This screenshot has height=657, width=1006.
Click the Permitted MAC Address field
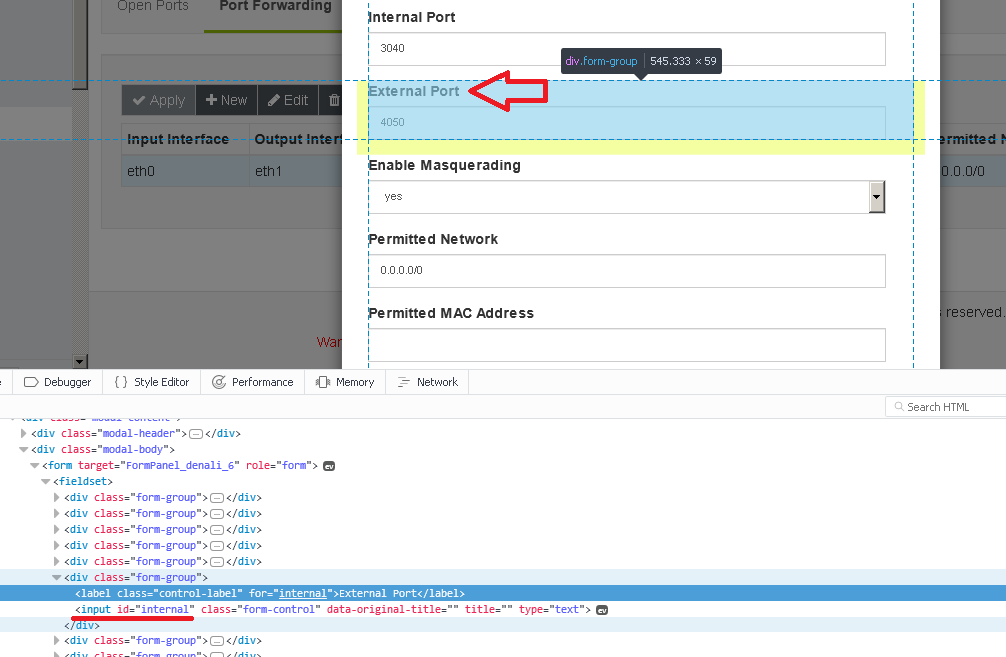click(x=627, y=345)
